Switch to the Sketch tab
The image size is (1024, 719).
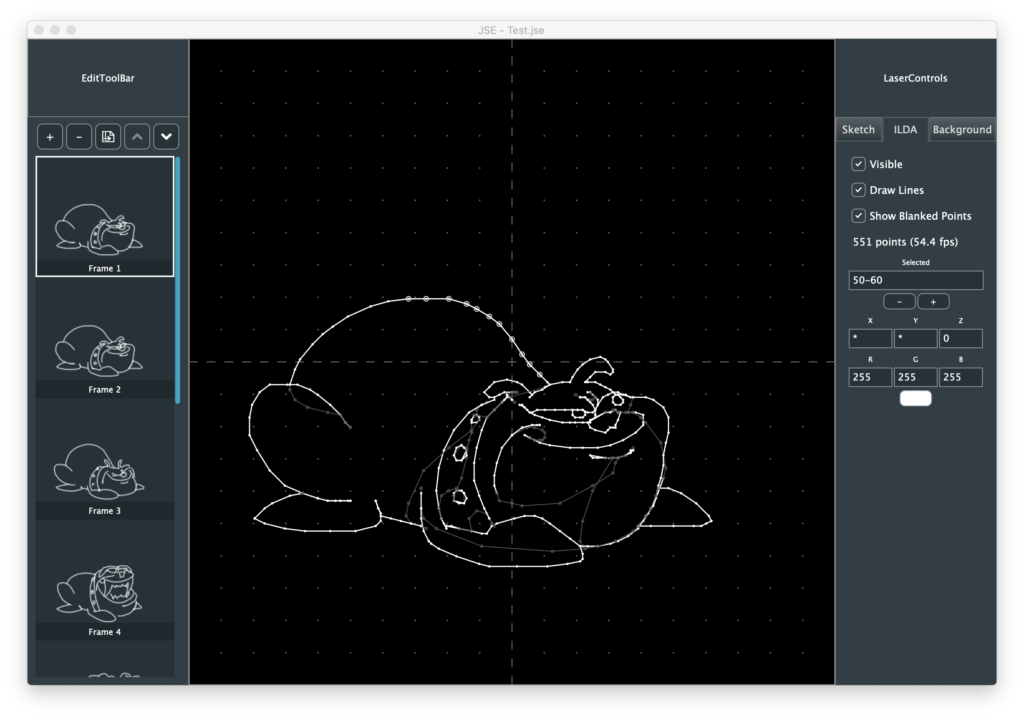click(858, 129)
